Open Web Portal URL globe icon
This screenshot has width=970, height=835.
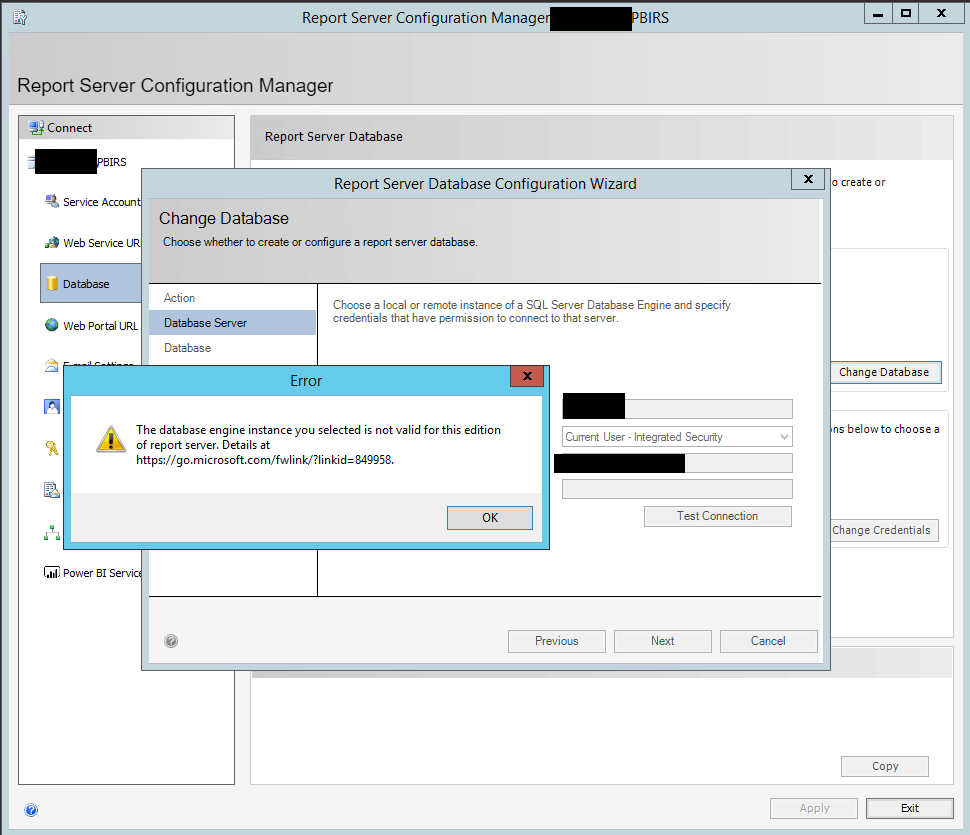[x=52, y=325]
